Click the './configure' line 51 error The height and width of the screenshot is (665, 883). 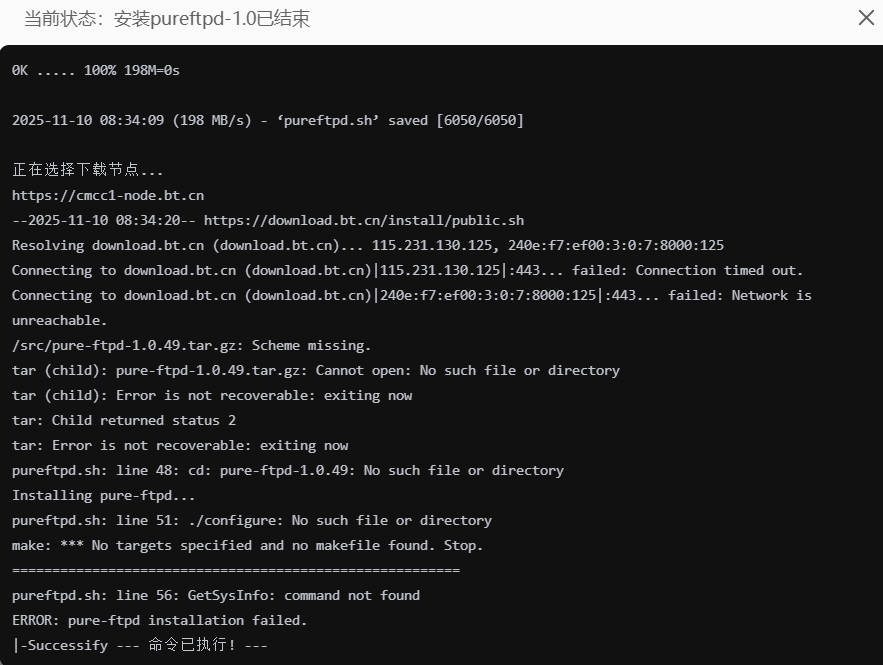point(252,520)
